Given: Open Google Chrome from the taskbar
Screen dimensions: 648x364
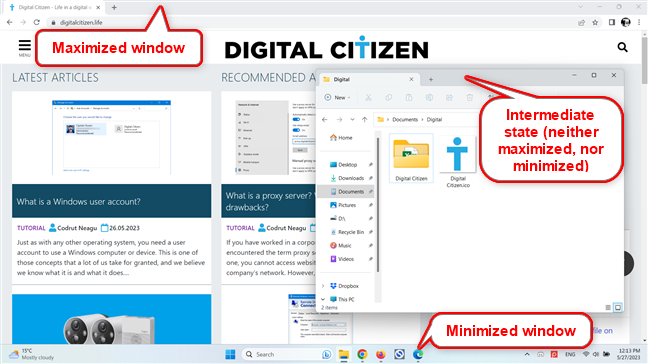Looking at the screenshot, I should (362, 354).
